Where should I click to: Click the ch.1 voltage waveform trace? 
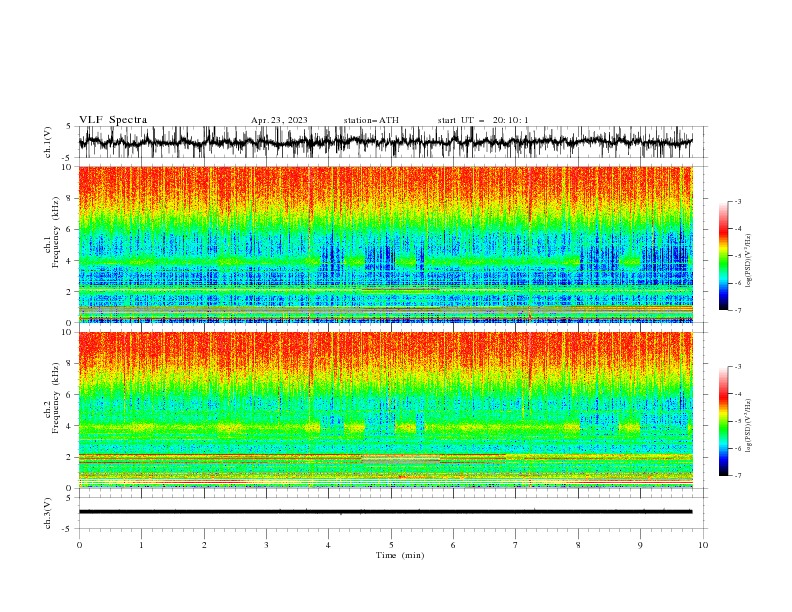(x=385, y=141)
